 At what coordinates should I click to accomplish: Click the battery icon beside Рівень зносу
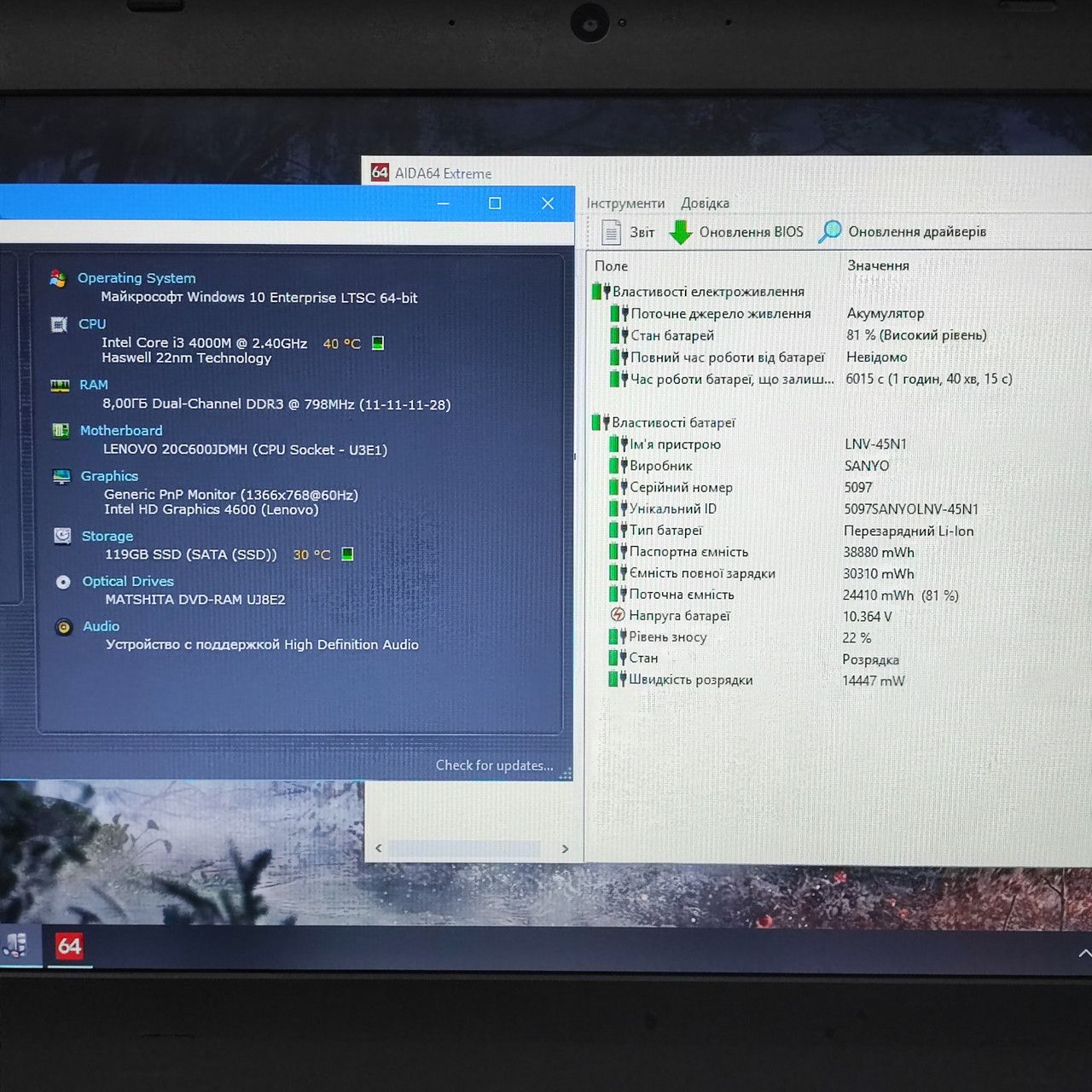coord(618,636)
